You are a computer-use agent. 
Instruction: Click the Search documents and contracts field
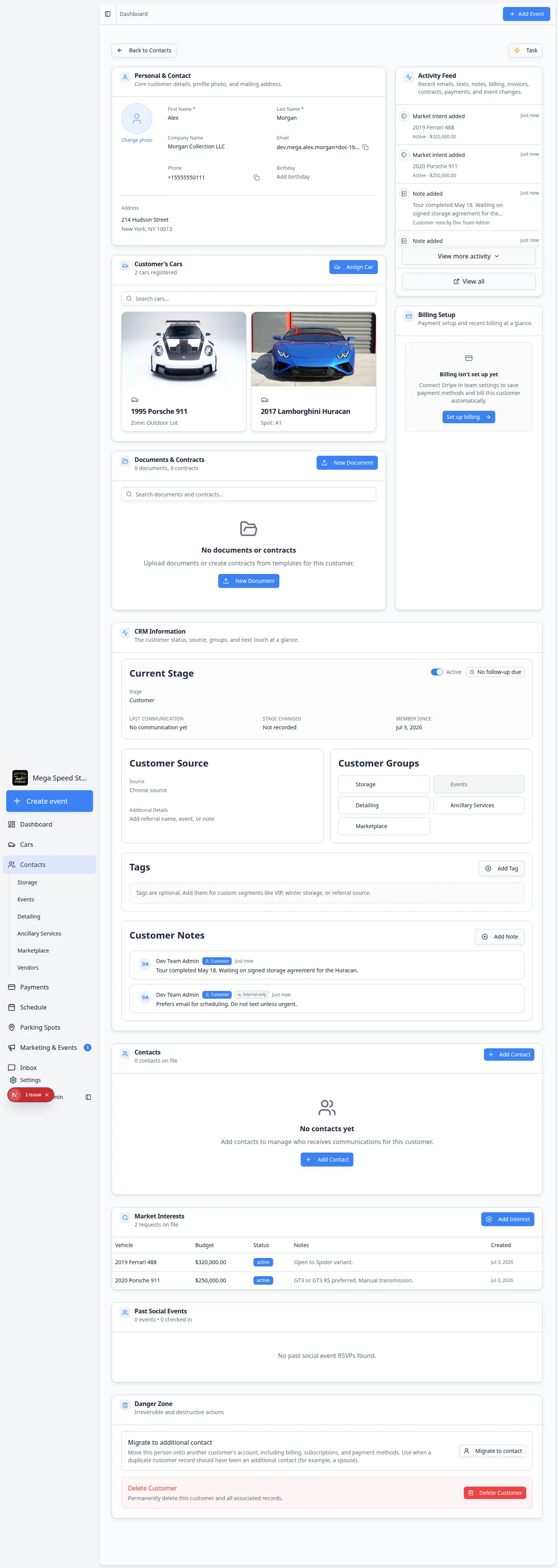coord(248,494)
